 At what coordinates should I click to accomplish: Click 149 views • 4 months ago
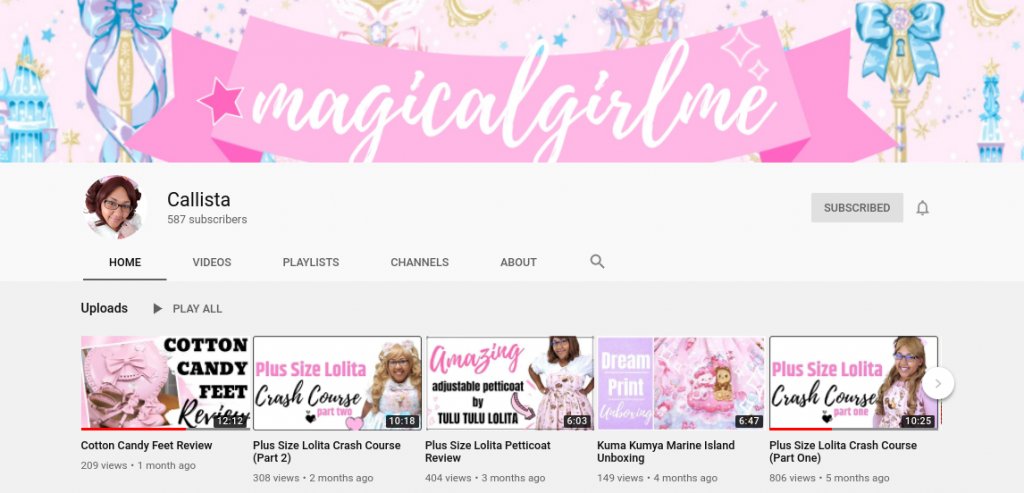(x=657, y=478)
